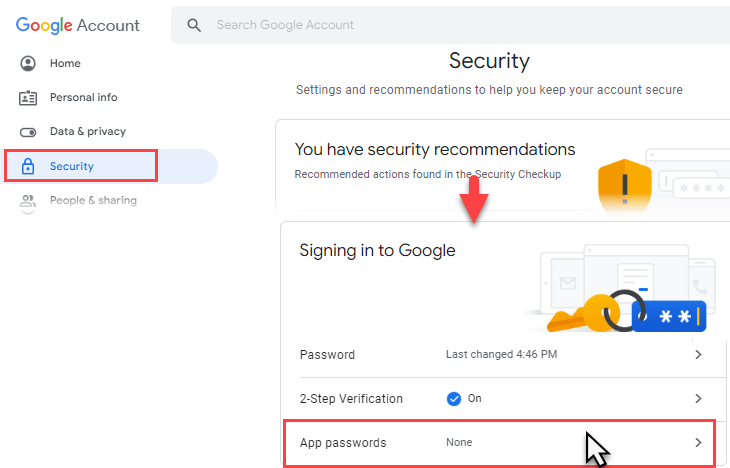
Task: Expand the 2-Step Verification chevron
Action: 698,399
